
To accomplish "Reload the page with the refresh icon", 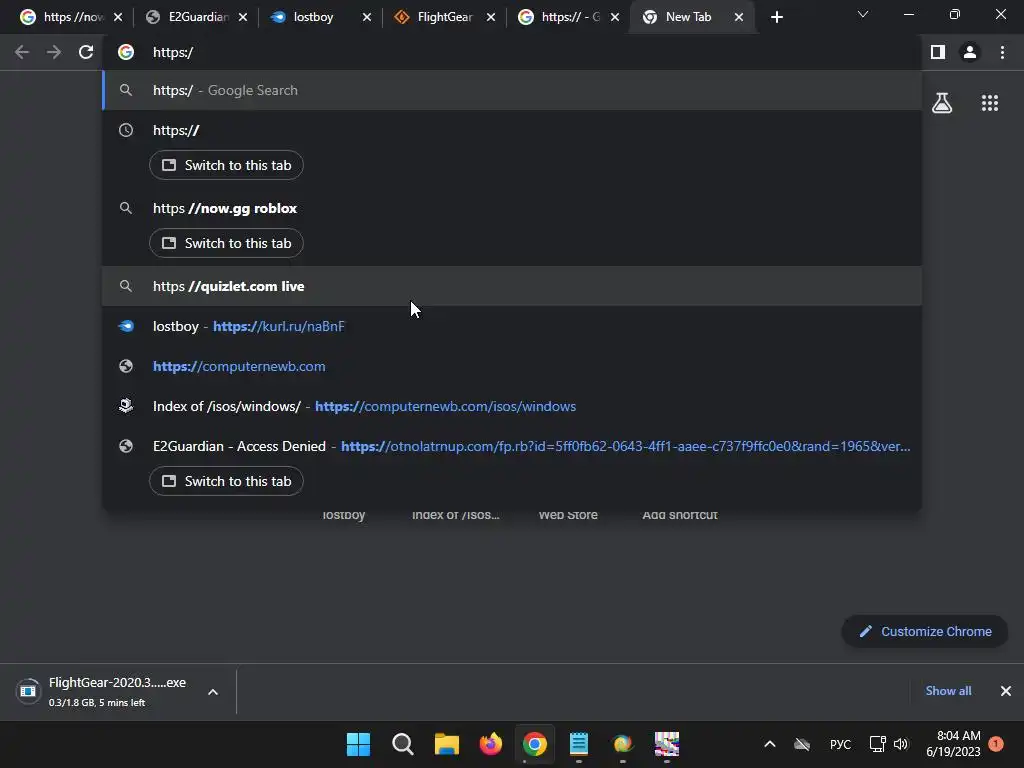I will [86, 52].
